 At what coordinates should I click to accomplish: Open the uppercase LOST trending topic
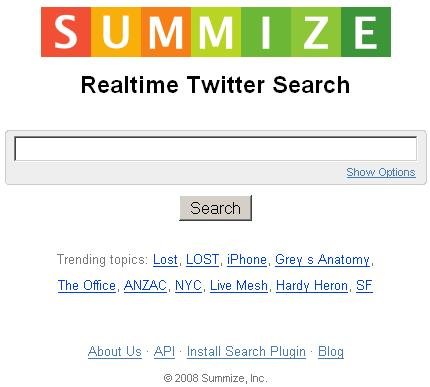coord(202,259)
